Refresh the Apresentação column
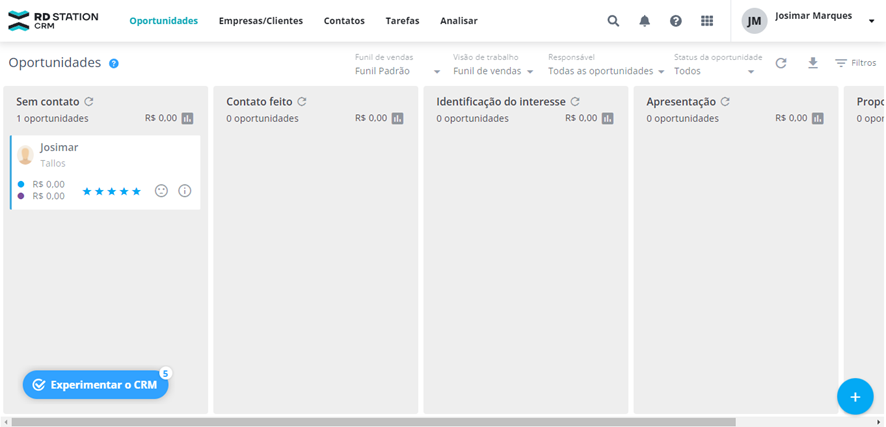 click(x=725, y=102)
